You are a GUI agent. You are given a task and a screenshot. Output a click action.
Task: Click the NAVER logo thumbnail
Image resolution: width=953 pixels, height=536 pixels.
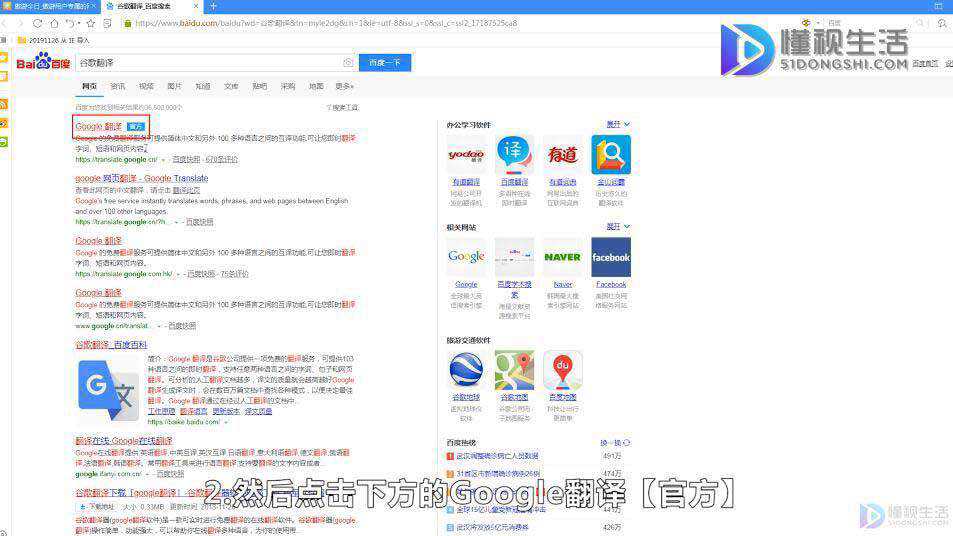click(563, 257)
